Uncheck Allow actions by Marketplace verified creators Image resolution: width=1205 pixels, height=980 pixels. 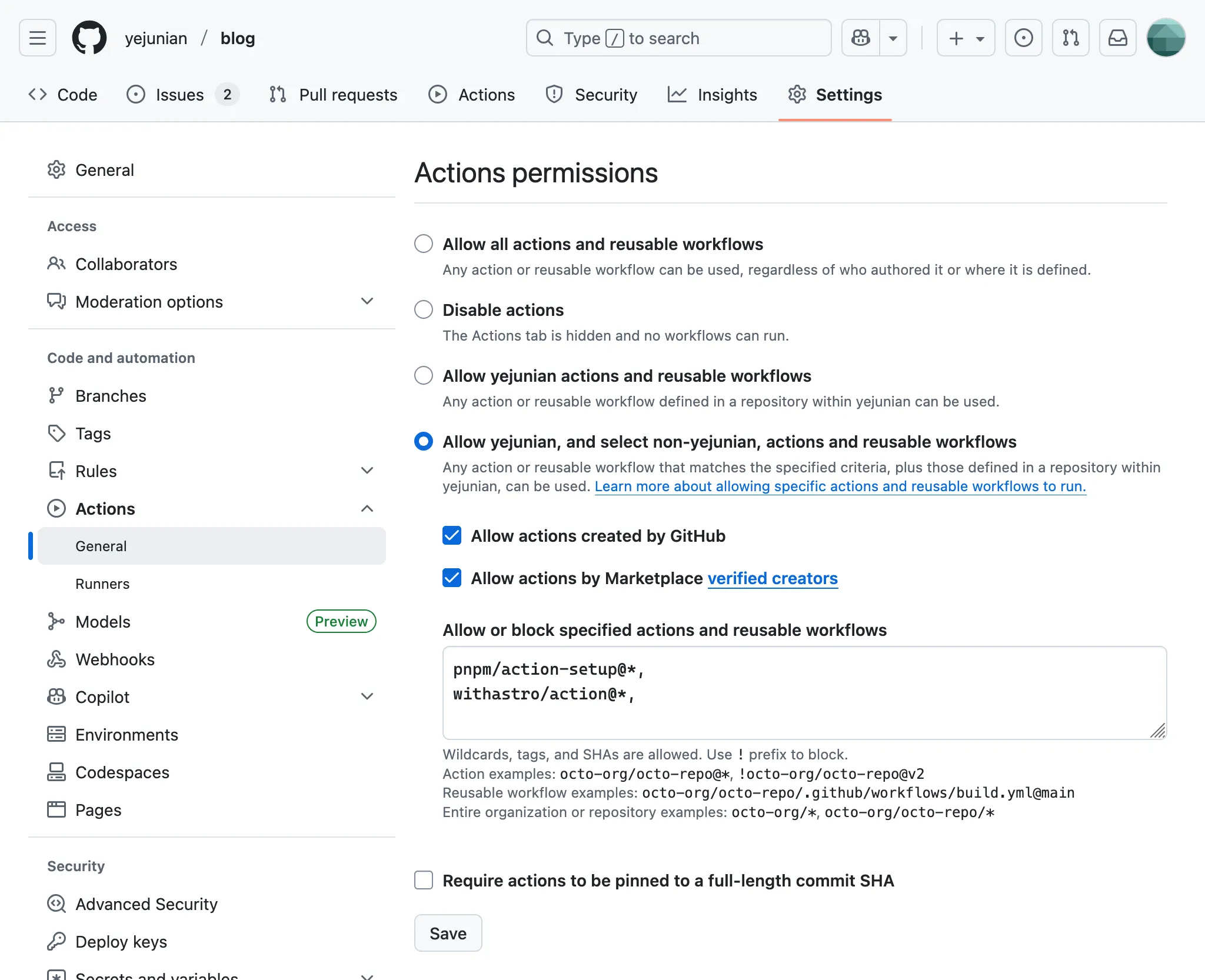click(x=451, y=578)
